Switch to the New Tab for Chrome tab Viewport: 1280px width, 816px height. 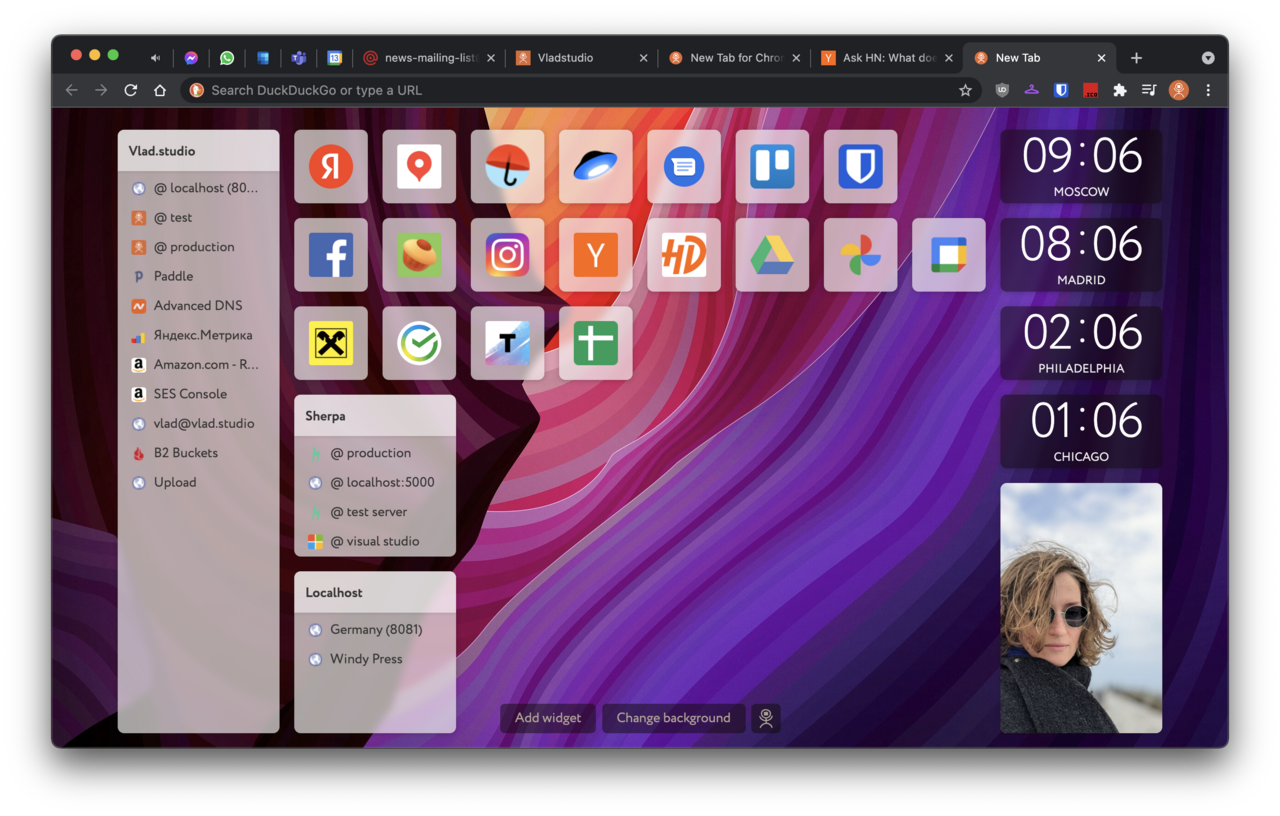point(734,58)
